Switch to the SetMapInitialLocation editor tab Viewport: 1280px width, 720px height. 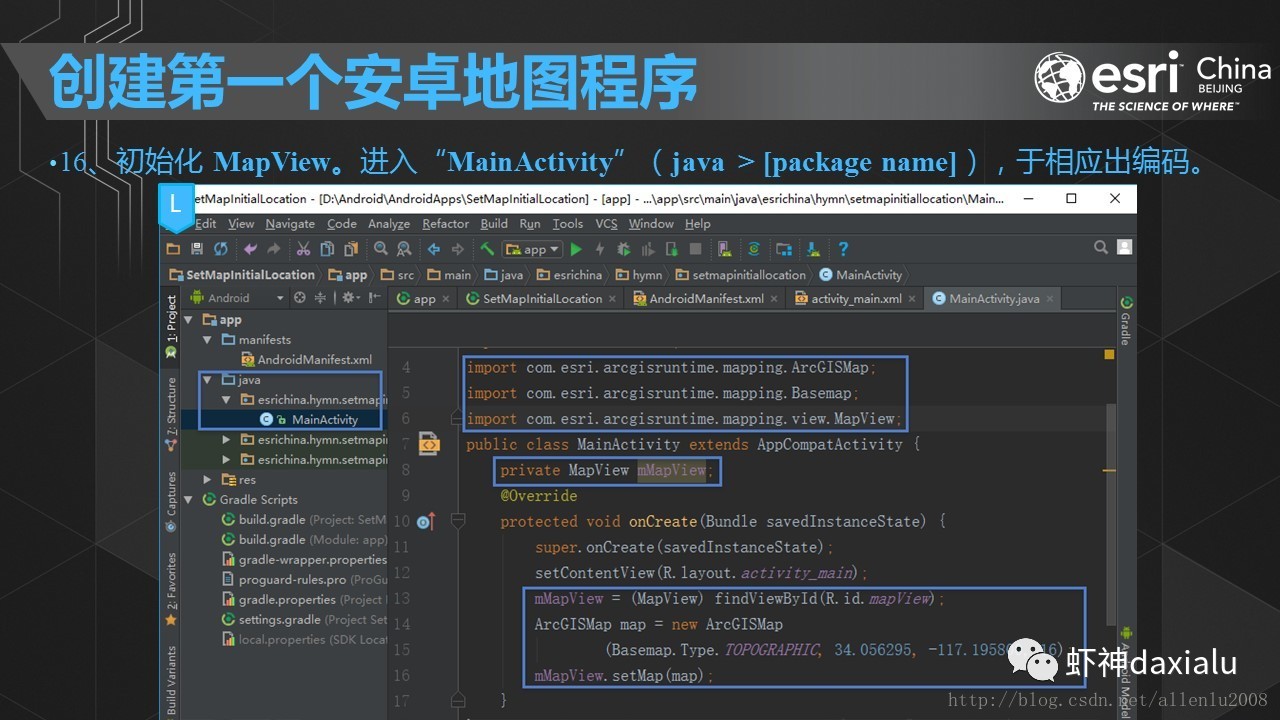tap(540, 299)
